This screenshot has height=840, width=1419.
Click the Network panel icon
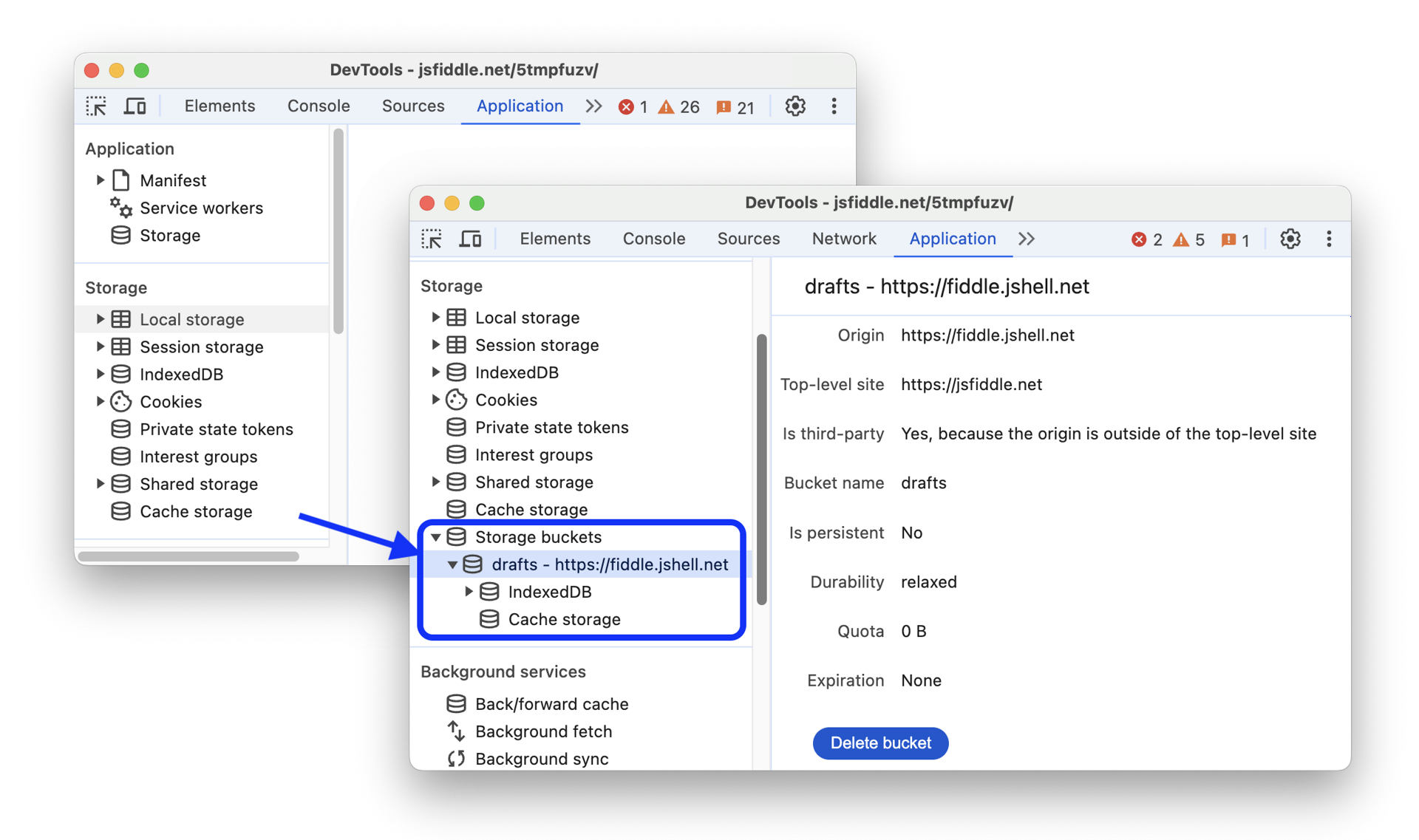[x=843, y=239]
